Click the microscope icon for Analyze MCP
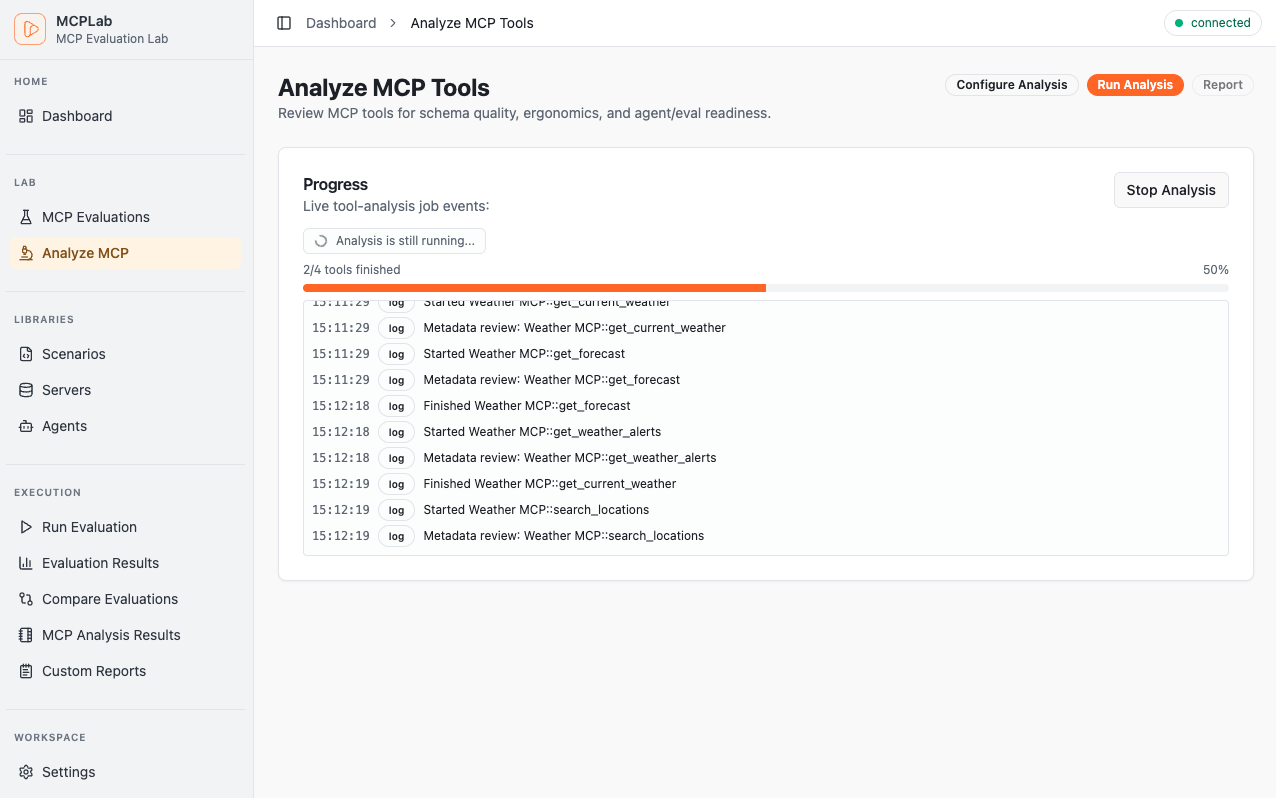 (x=27, y=252)
